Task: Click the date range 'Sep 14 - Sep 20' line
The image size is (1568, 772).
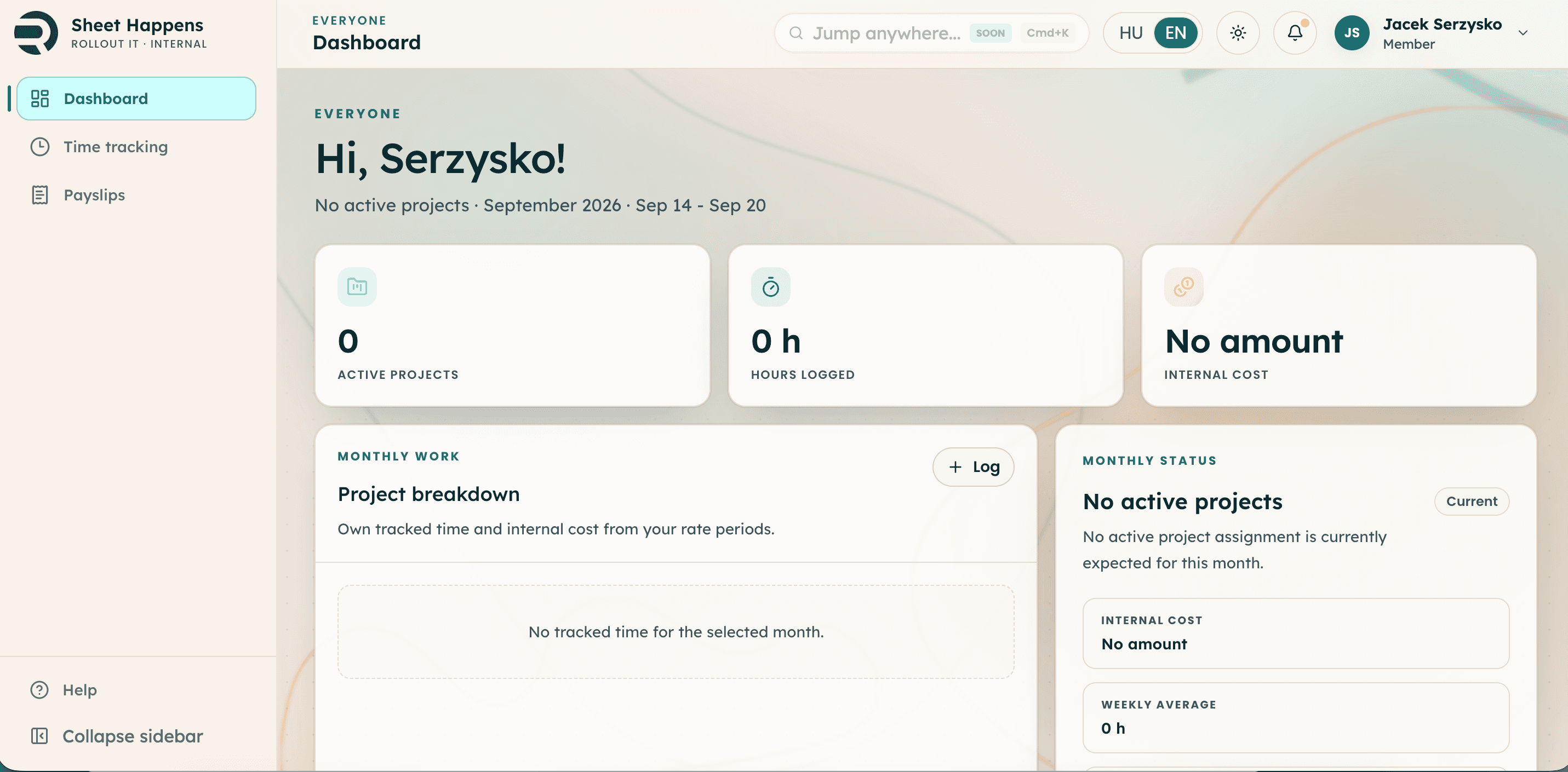Action: 700,206
